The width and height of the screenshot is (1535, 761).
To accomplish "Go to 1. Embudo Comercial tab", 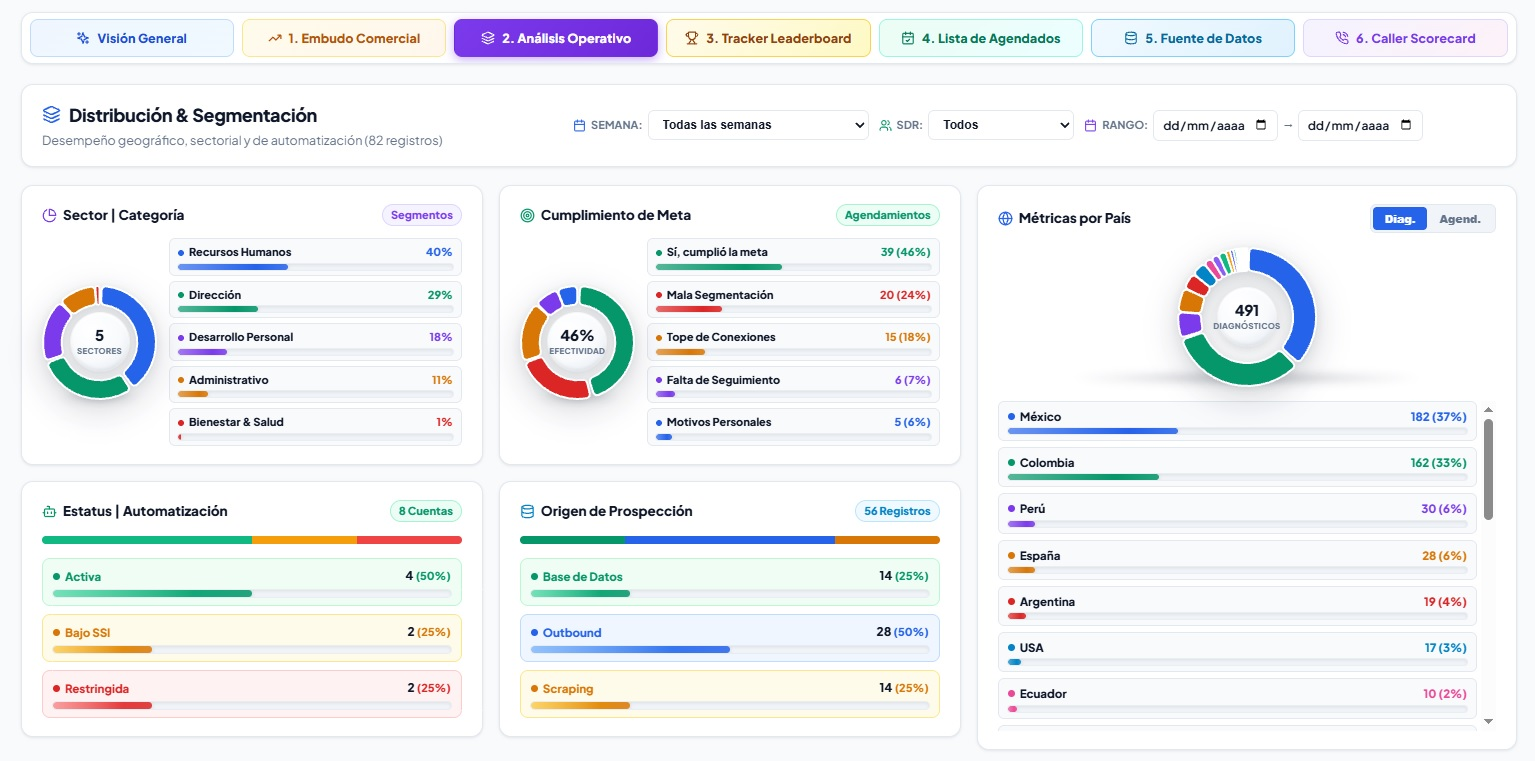I will click(x=344, y=38).
